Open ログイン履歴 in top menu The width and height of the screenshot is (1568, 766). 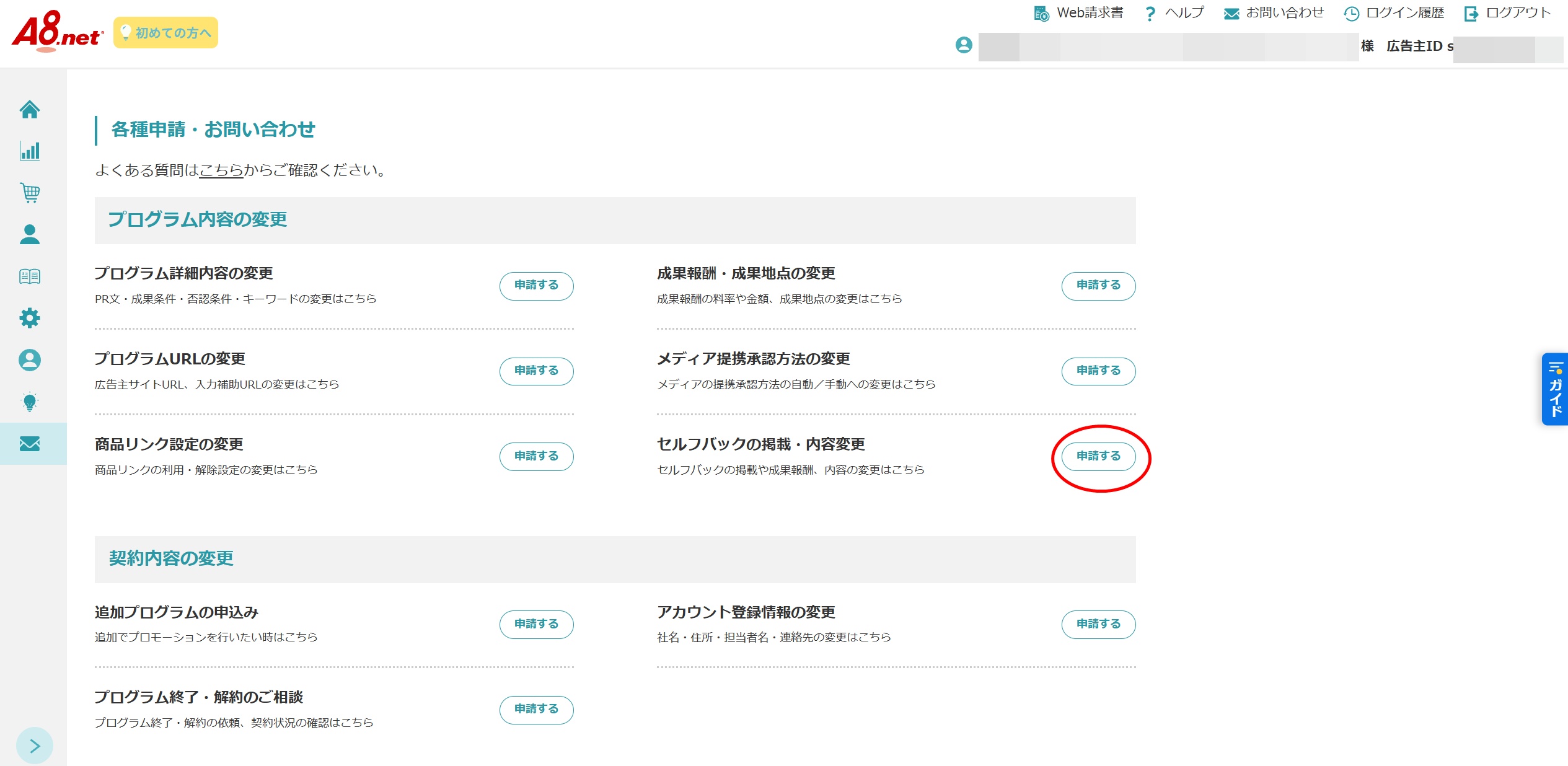1394,13
